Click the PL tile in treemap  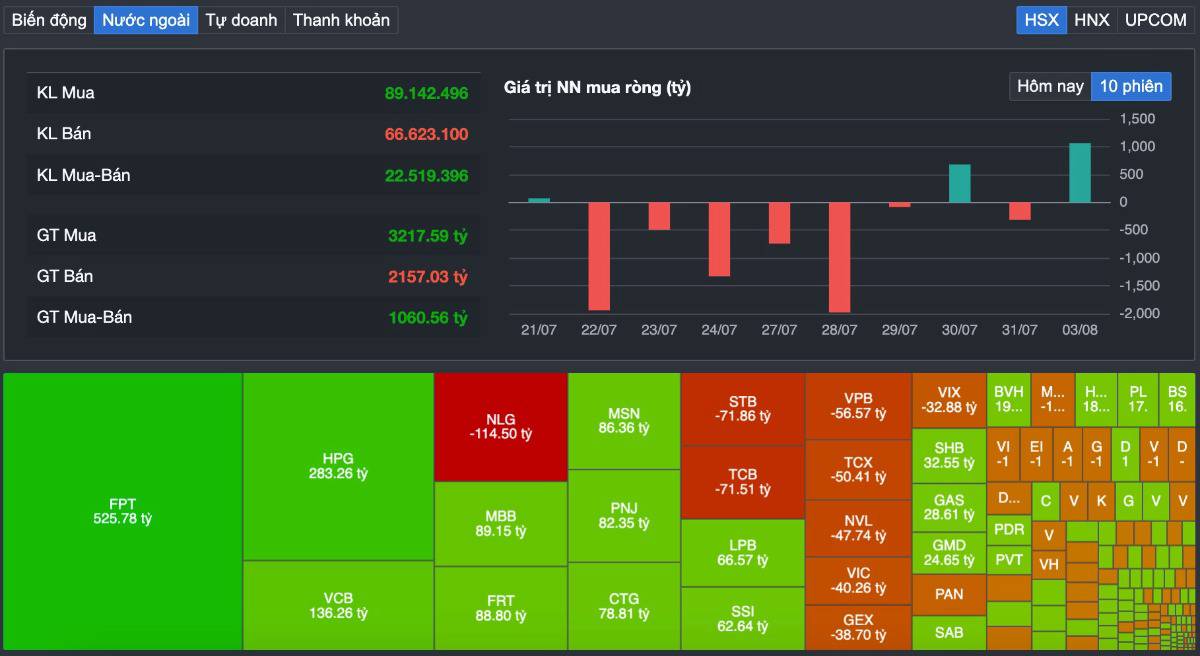click(x=1138, y=399)
